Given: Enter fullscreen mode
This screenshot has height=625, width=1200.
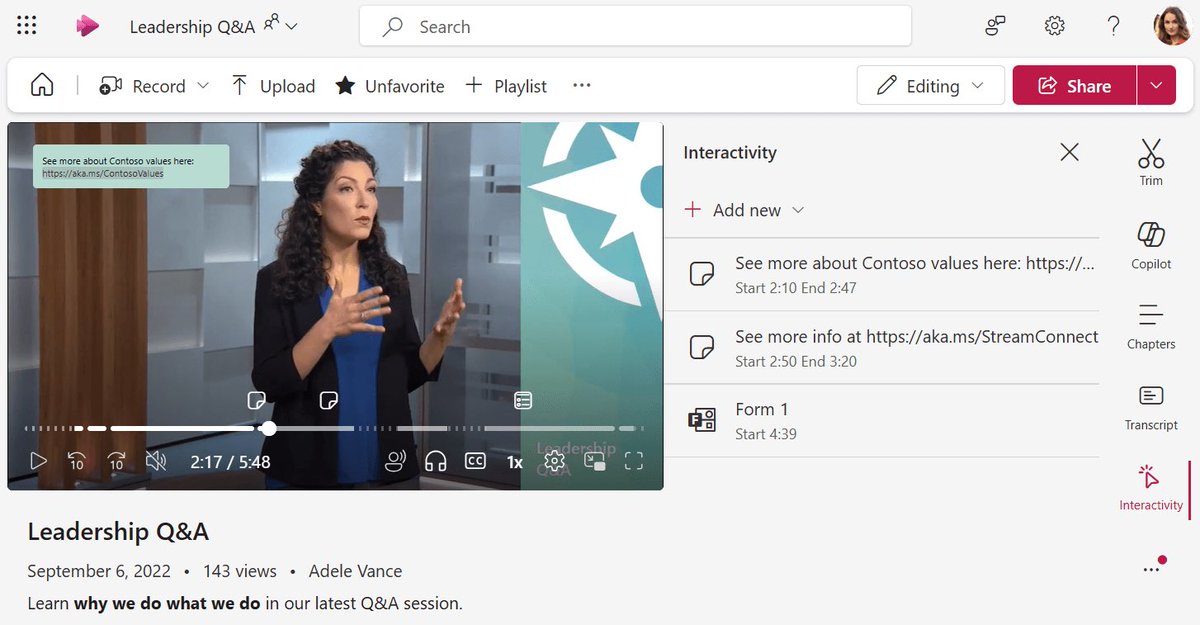Looking at the screenshot, I should pyautogui.click(x=633, y=461).
